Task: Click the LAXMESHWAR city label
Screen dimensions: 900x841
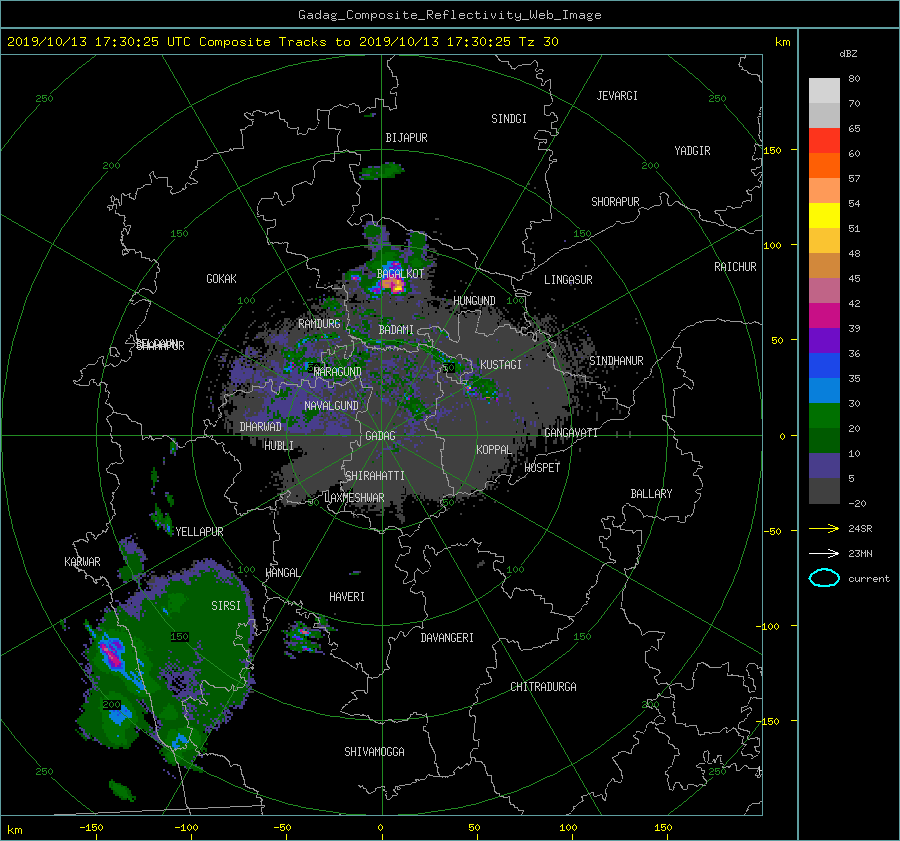Action: click(x=354, y=498)
